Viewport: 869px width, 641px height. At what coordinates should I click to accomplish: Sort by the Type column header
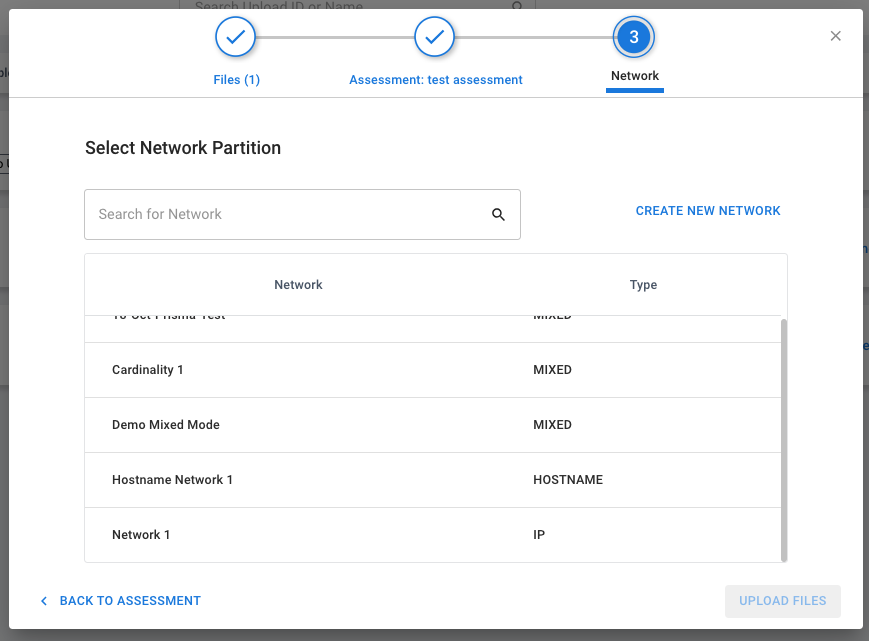(643, 284)
